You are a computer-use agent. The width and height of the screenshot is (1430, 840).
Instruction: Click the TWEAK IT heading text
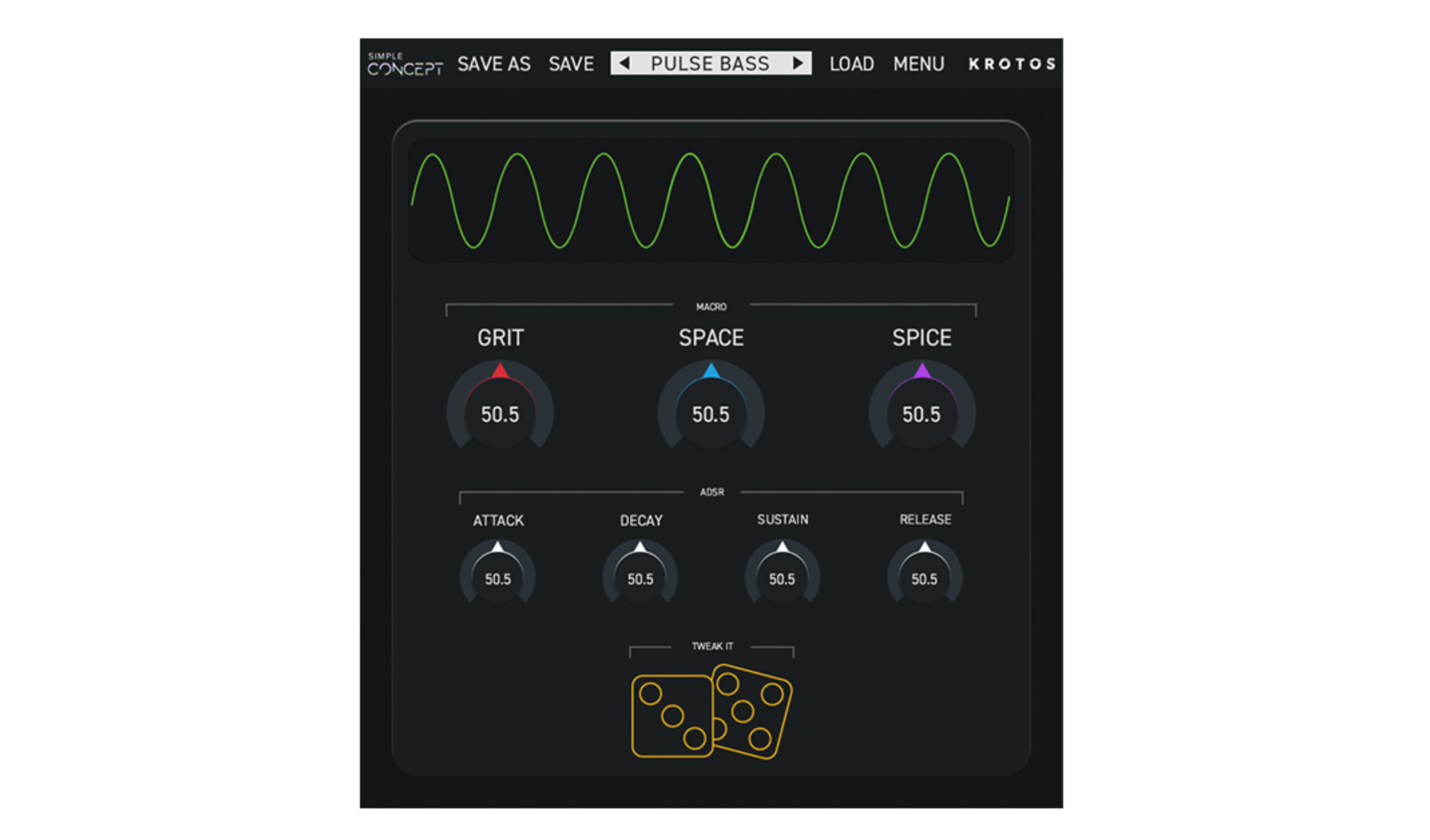point(712,646)
